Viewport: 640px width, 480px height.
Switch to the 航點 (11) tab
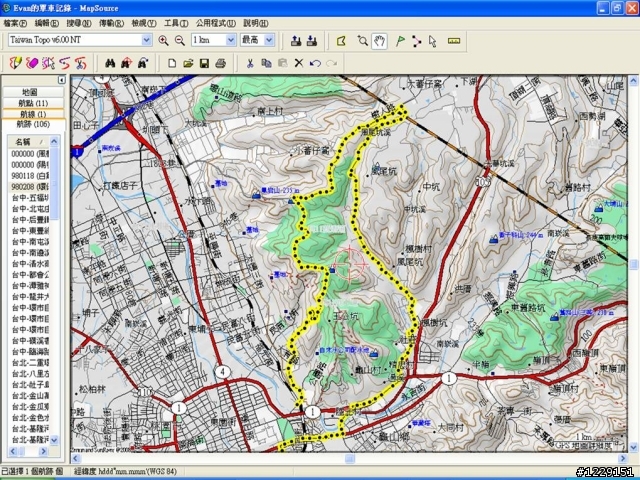coord(33,103)
